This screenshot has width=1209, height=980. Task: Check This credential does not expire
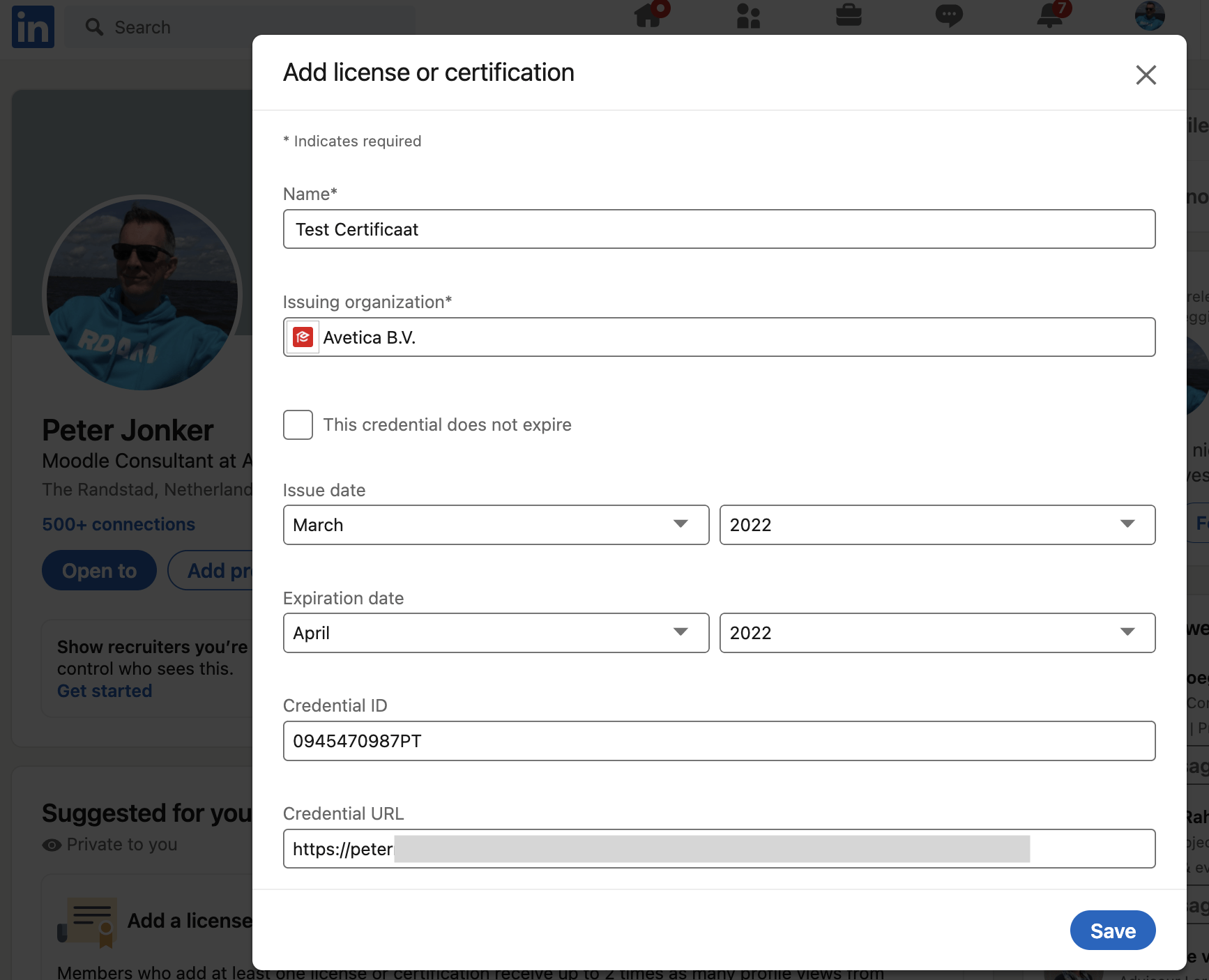[x=298, y=425]
